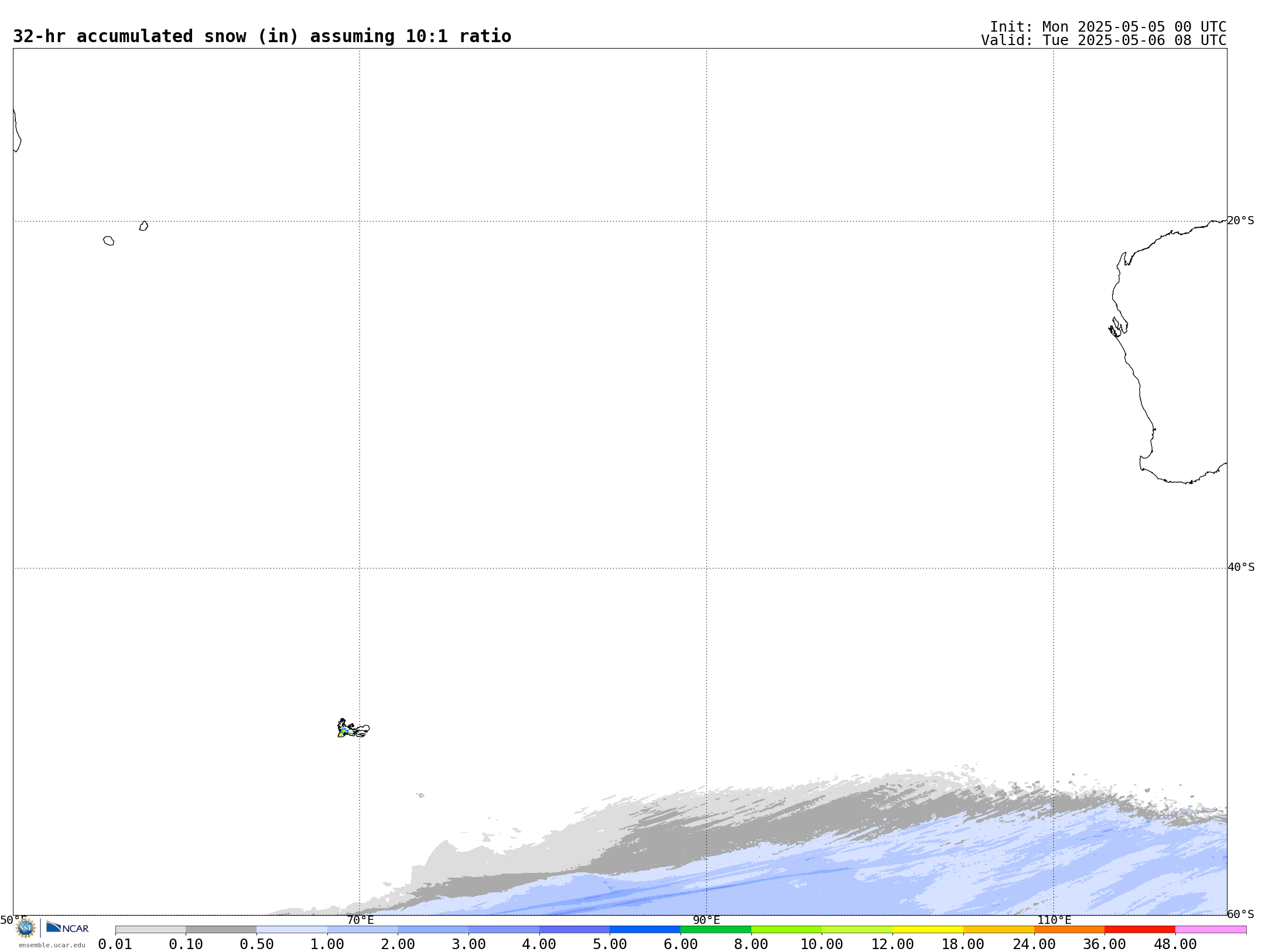
Task: Click the 110°E longitude label
Action: (x=1054, y=920)
